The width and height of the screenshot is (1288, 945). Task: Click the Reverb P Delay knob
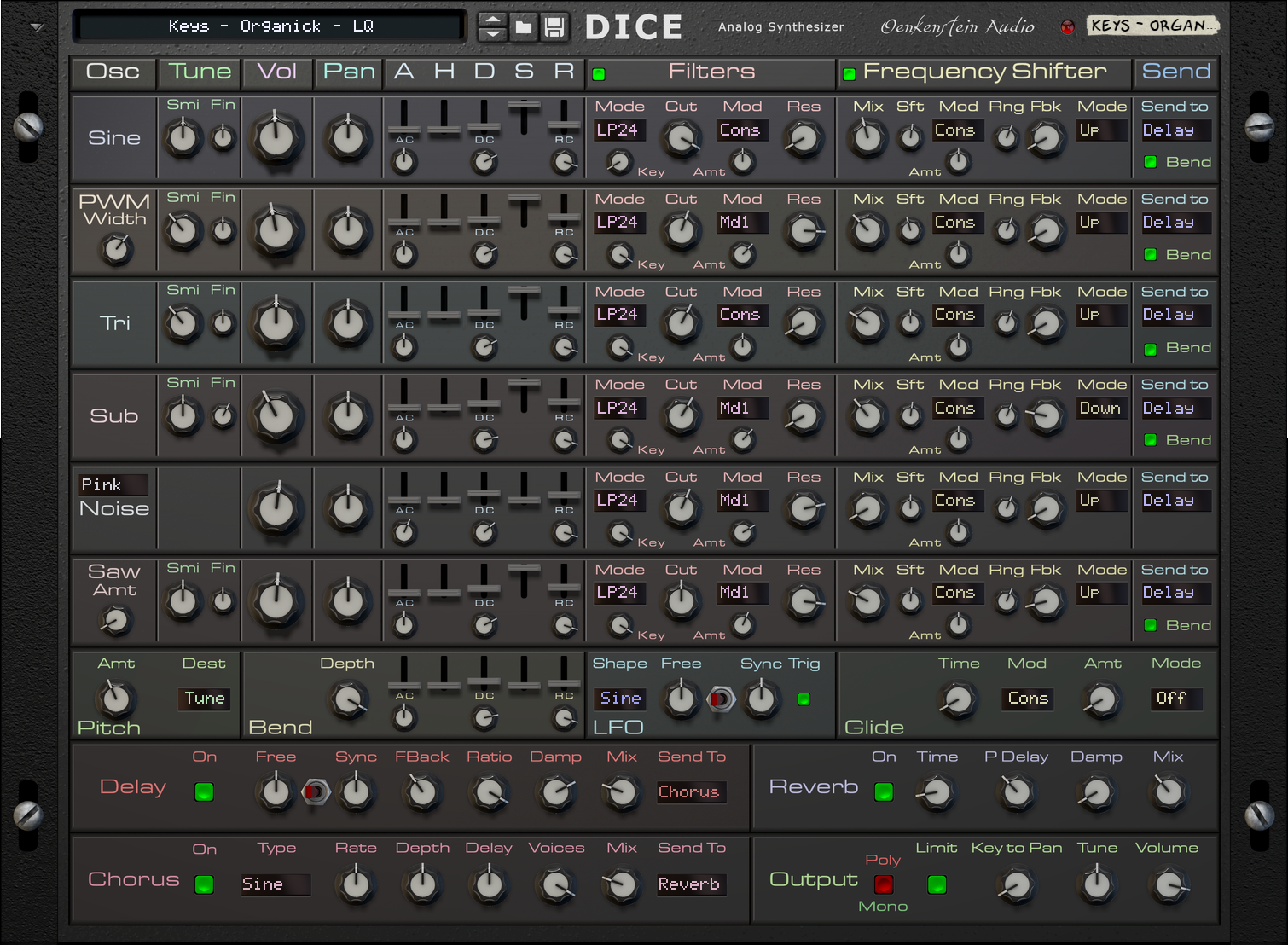click(x=1016, y=792)
